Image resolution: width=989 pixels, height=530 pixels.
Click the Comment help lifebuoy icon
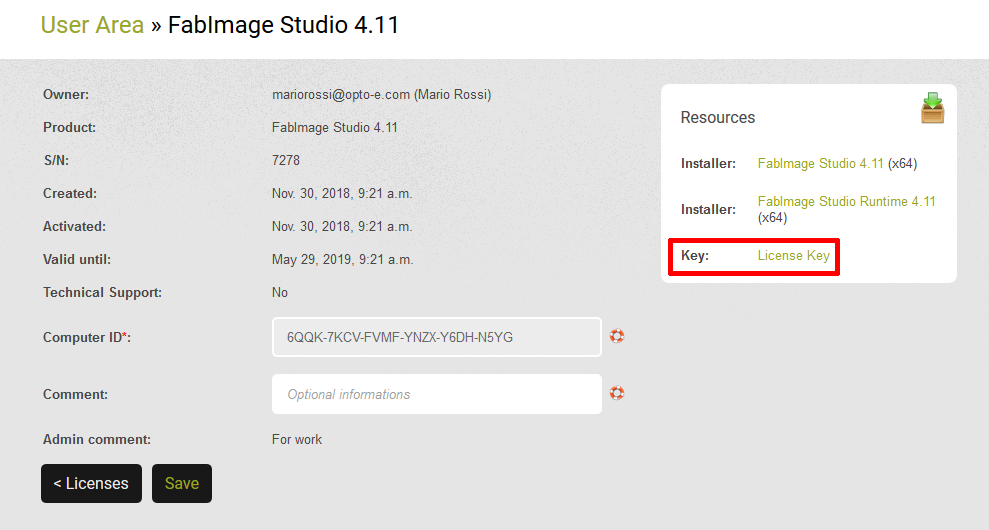point(617,392)
